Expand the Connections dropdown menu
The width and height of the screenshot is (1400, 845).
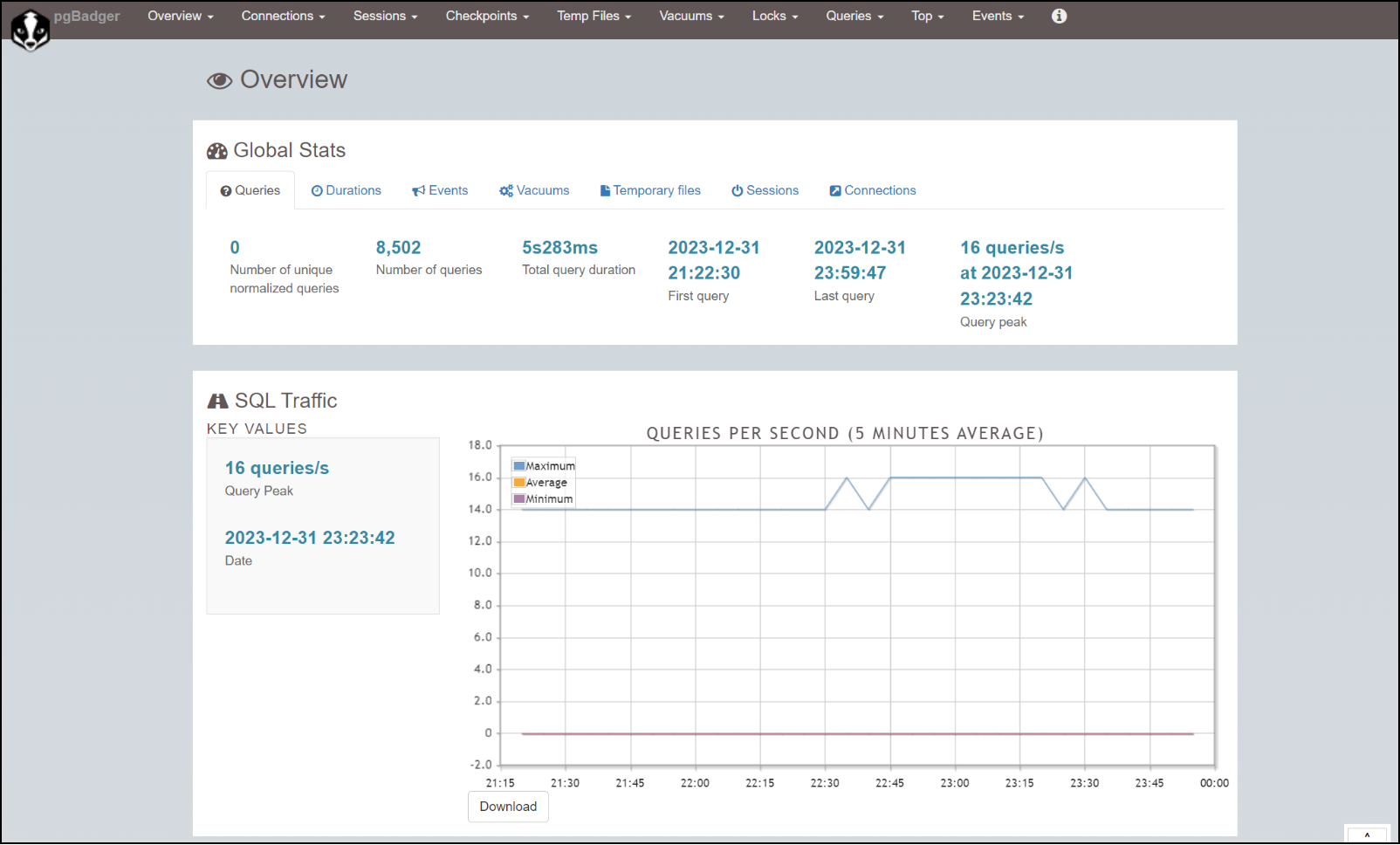(283, 16)
